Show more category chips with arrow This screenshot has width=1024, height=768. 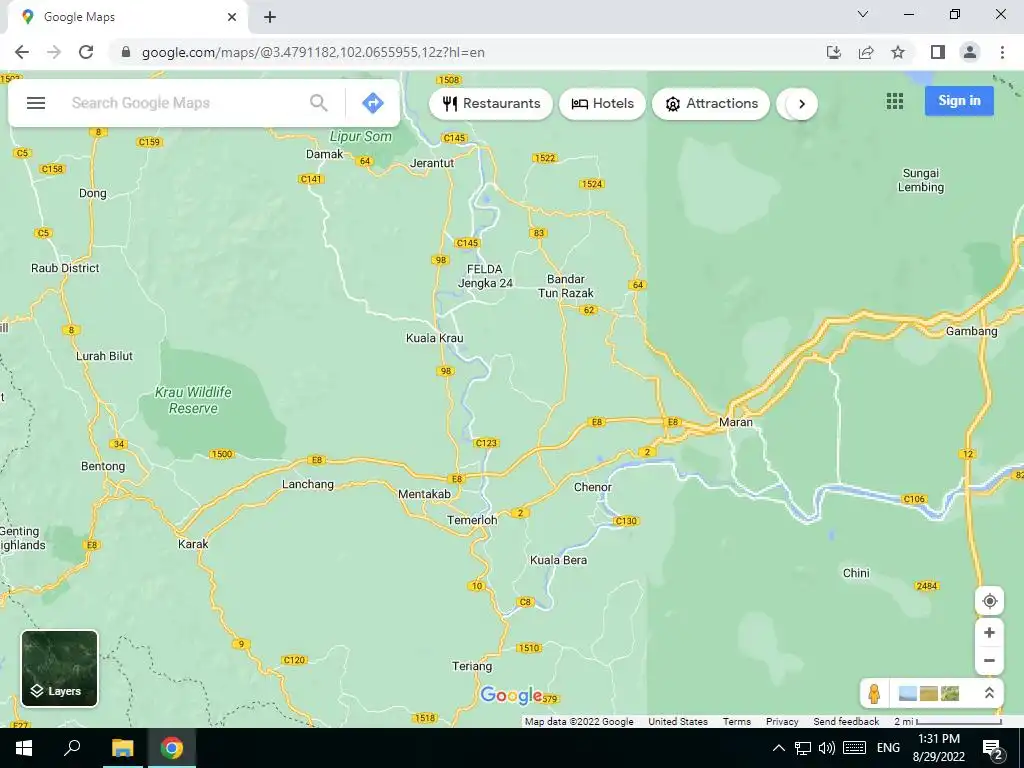(x=802, y=104)
